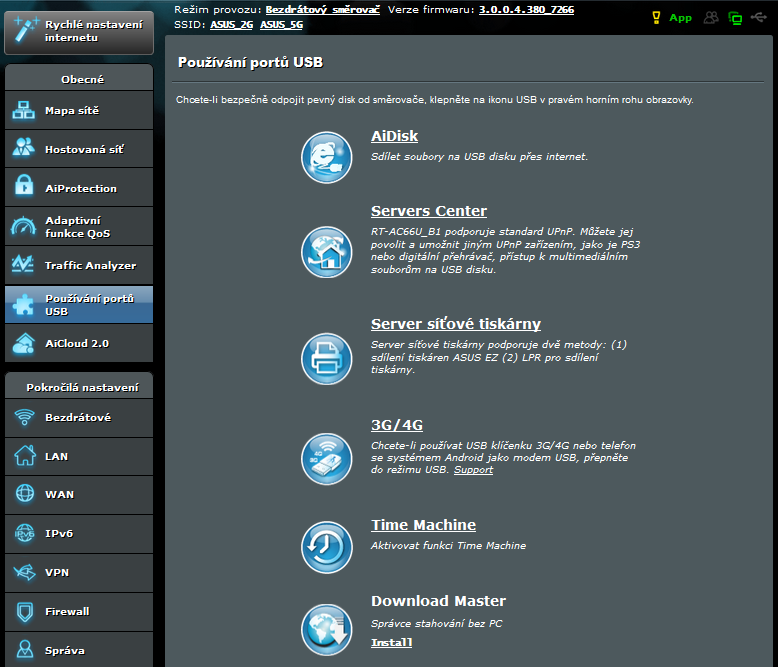Click the USB status icon in the header
This screenshot has width=778, height=667.
(x=762, y=18)
